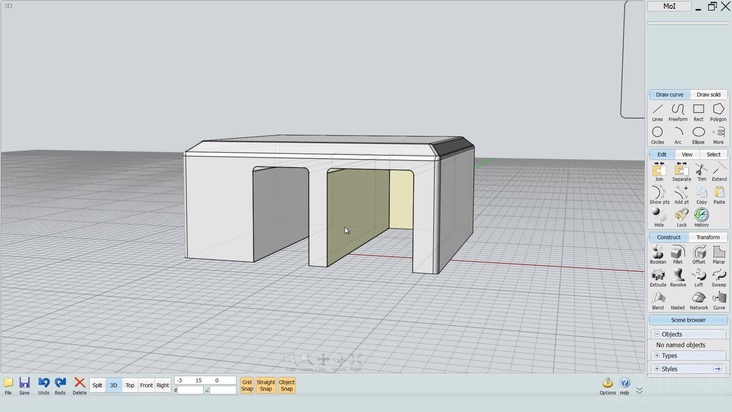
Task: Delete the selected object
Action: (x=79, y=386)
